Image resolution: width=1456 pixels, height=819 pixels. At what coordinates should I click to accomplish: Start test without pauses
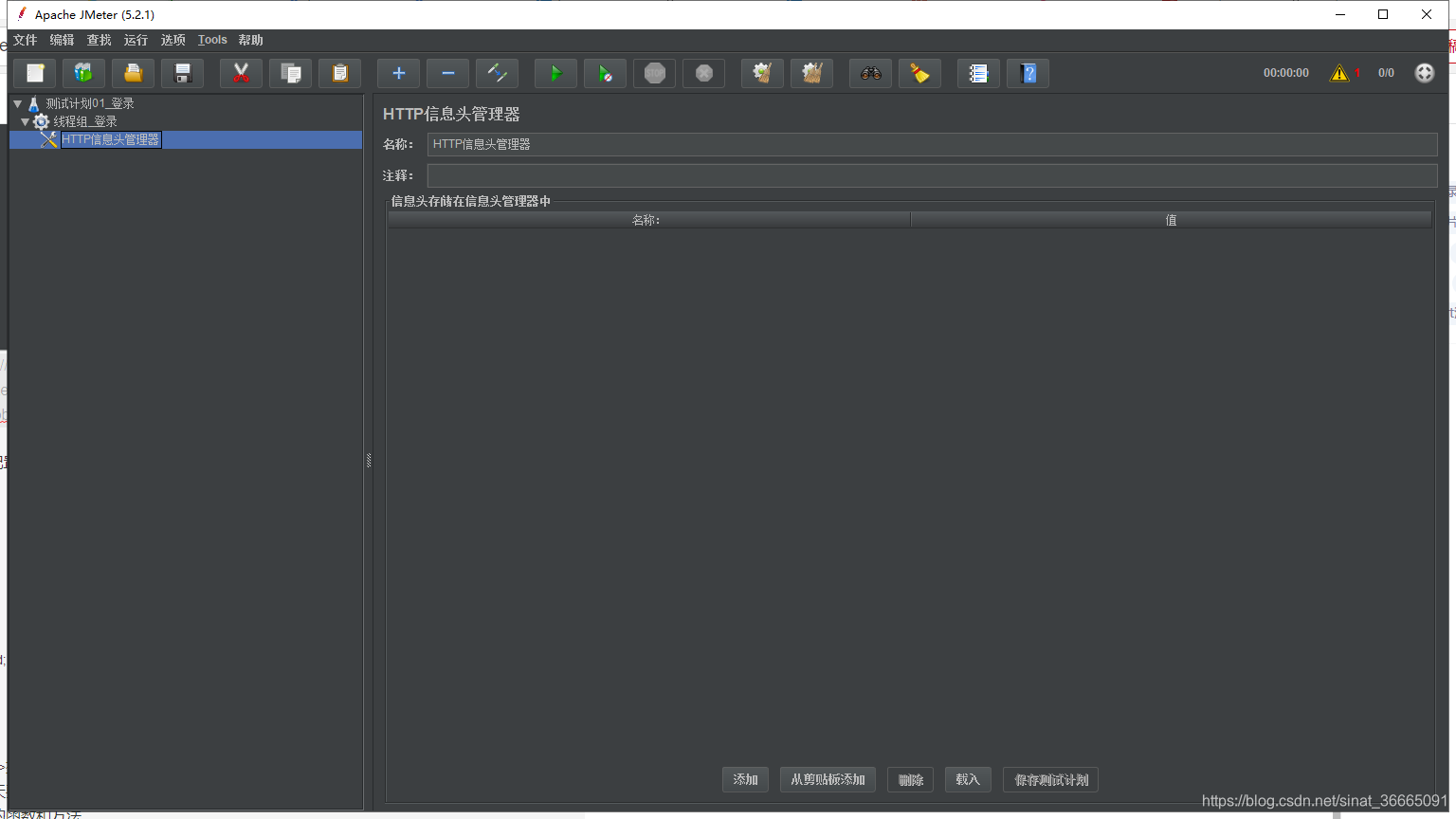605,73
